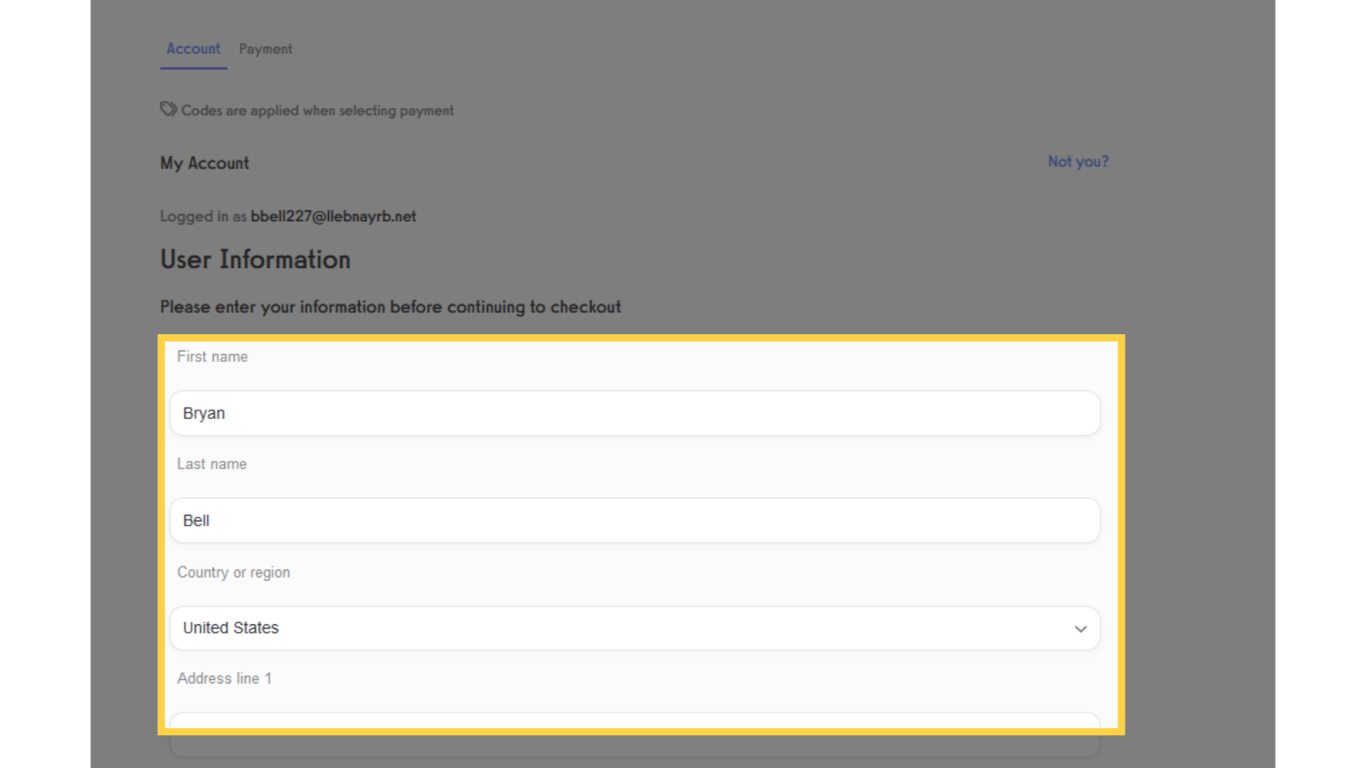The height and width of the screenshot is (768, 1366).
Task: Select the Account tab
Action: 193,48
